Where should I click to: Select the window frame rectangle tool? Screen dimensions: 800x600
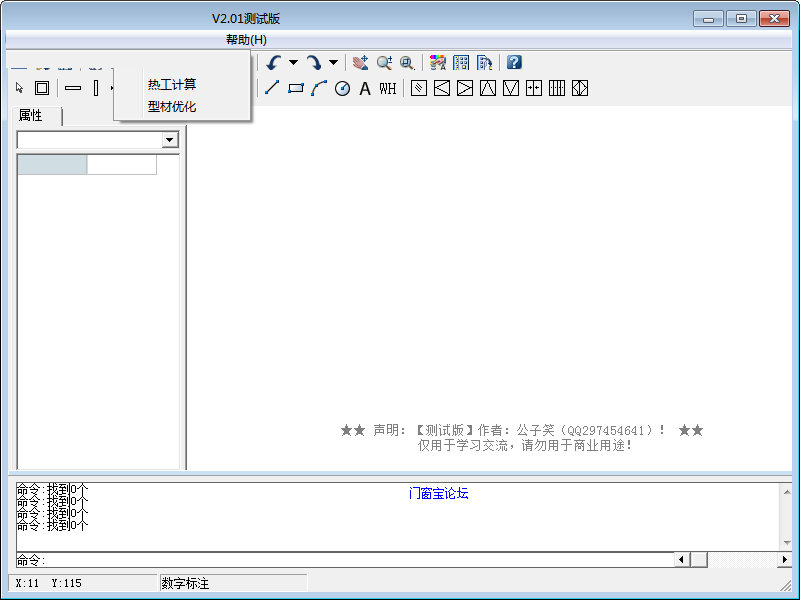[x=42, y=88]
